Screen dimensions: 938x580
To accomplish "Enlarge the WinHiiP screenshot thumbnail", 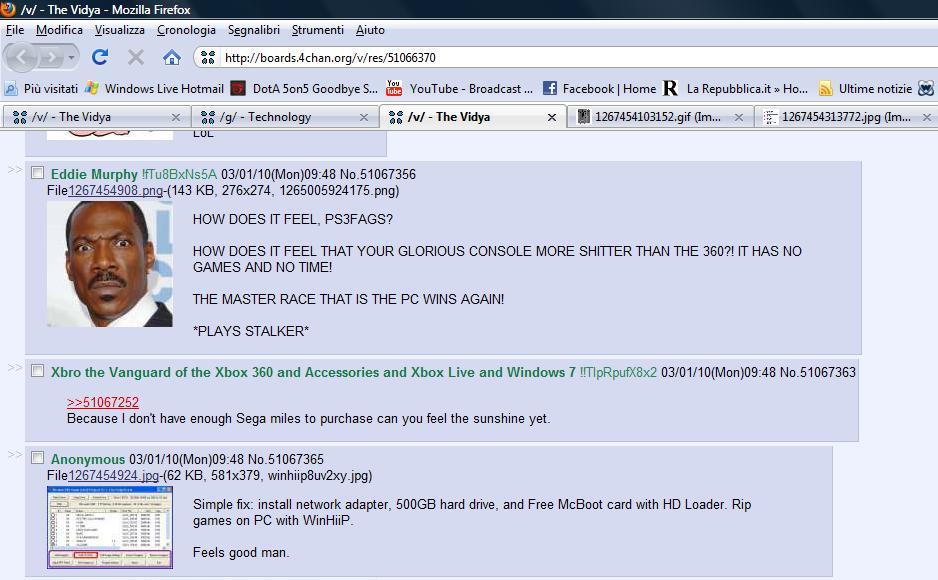I will [110, 527].
